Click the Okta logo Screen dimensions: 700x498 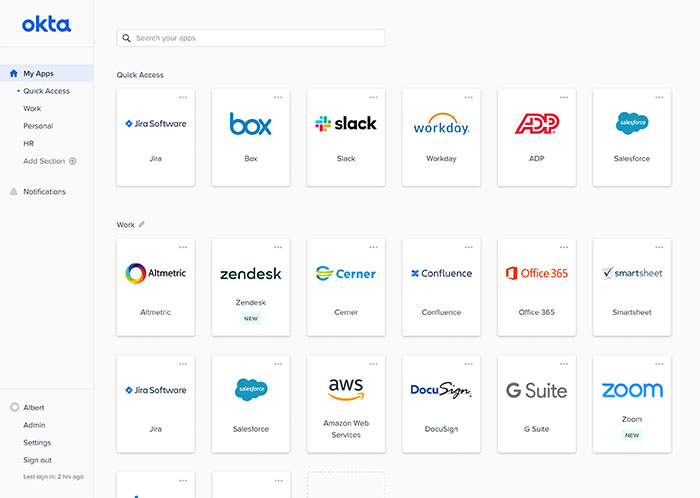click(x=46, y=24)
